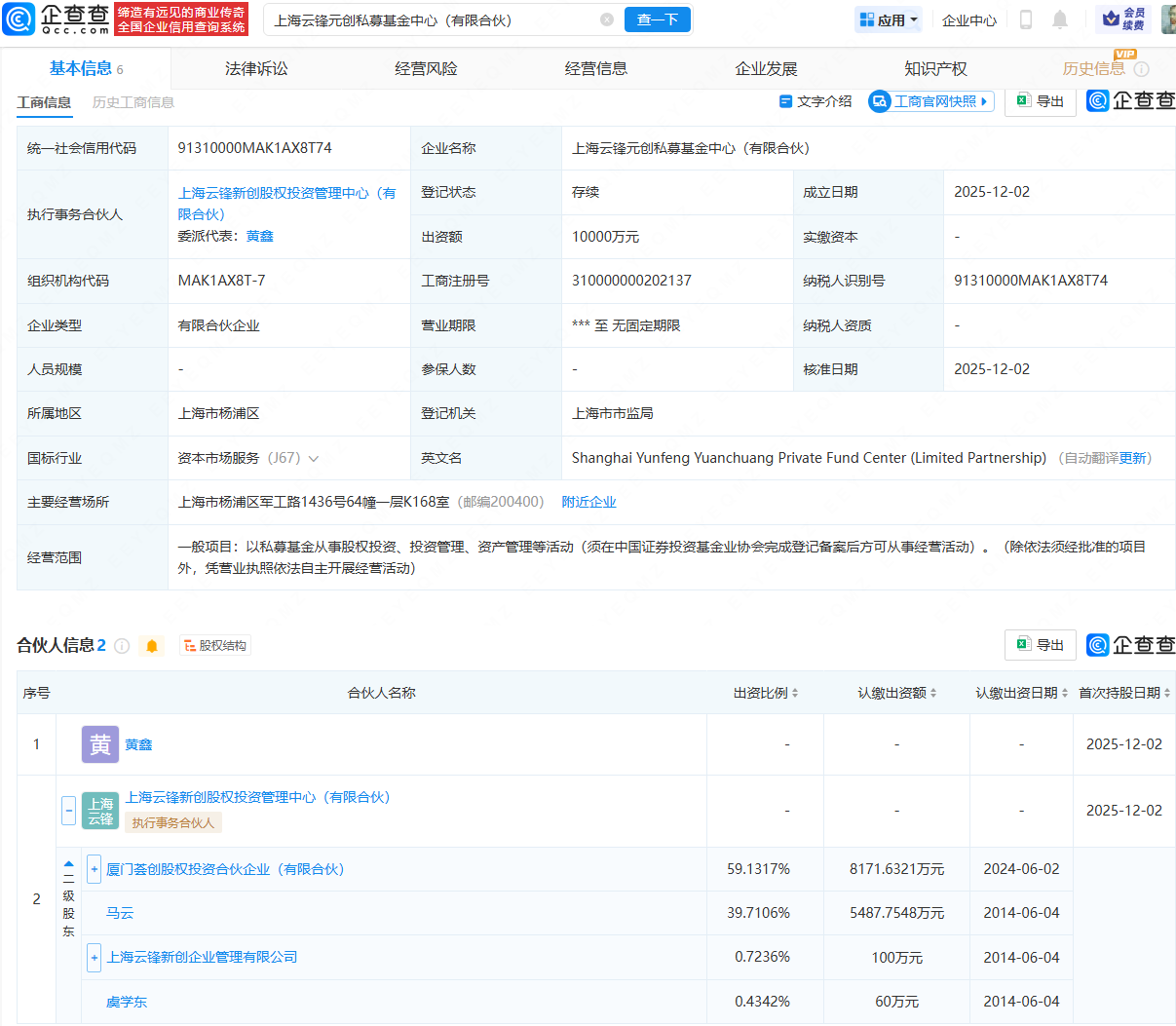Screen dimensions: 1176x1026
Task: Open the 历史工商信息 sub-tab
Action: pos(133,102)
